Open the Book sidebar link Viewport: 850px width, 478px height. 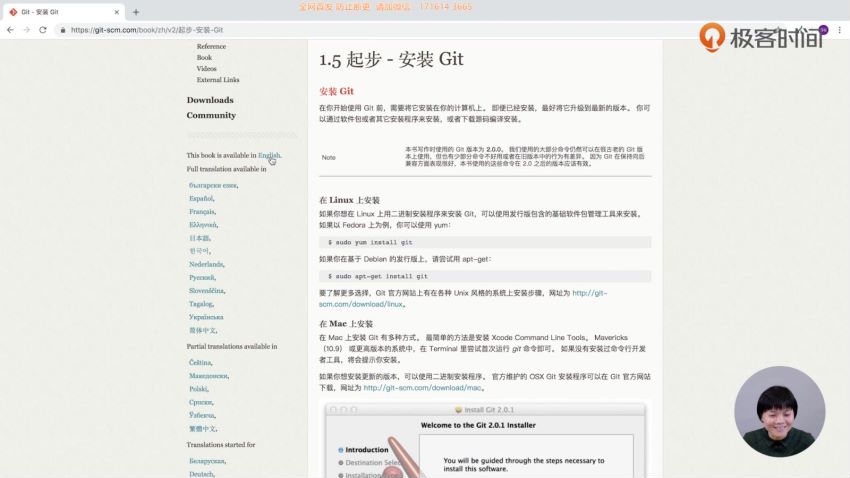point(204,57)
